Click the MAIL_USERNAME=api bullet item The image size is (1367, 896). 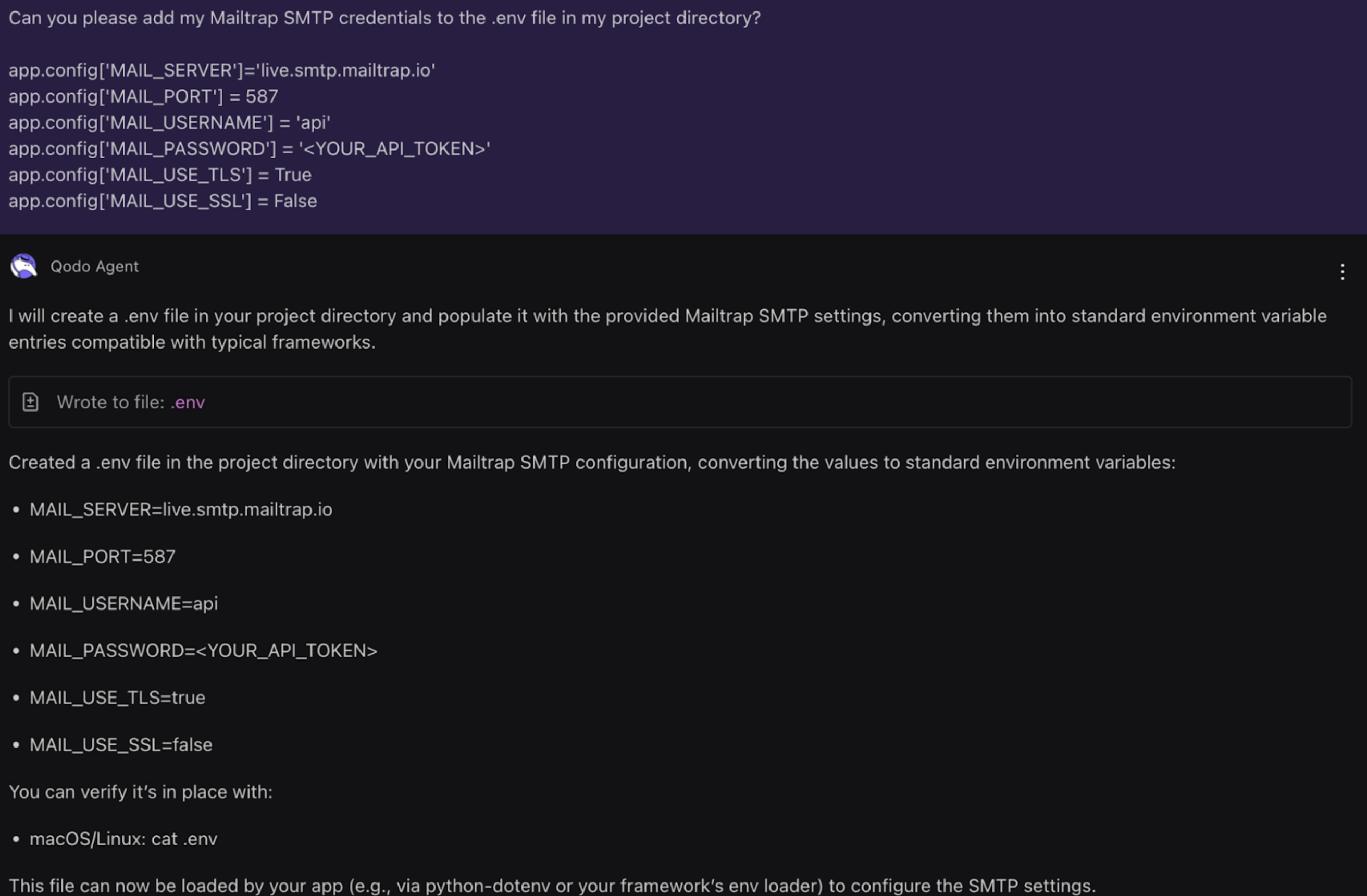pos(123,604)
